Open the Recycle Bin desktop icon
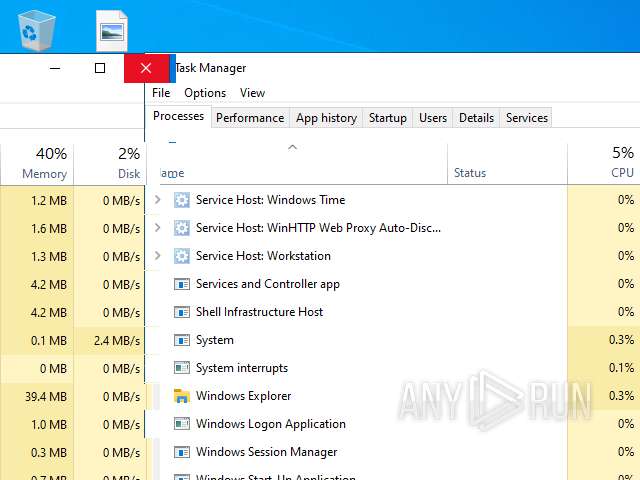Image resolution: width=640 pixels, height=480 pixels. (37, 29)
